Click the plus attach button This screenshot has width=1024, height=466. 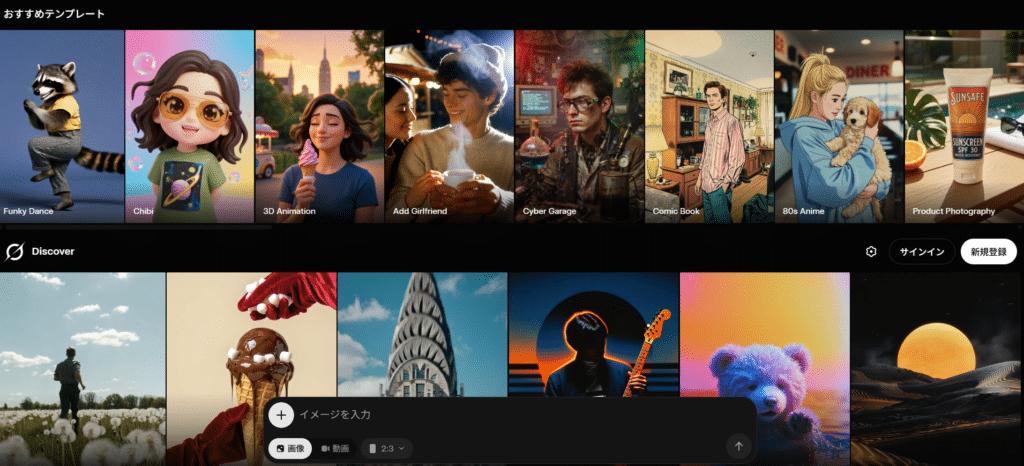[281, 414]
